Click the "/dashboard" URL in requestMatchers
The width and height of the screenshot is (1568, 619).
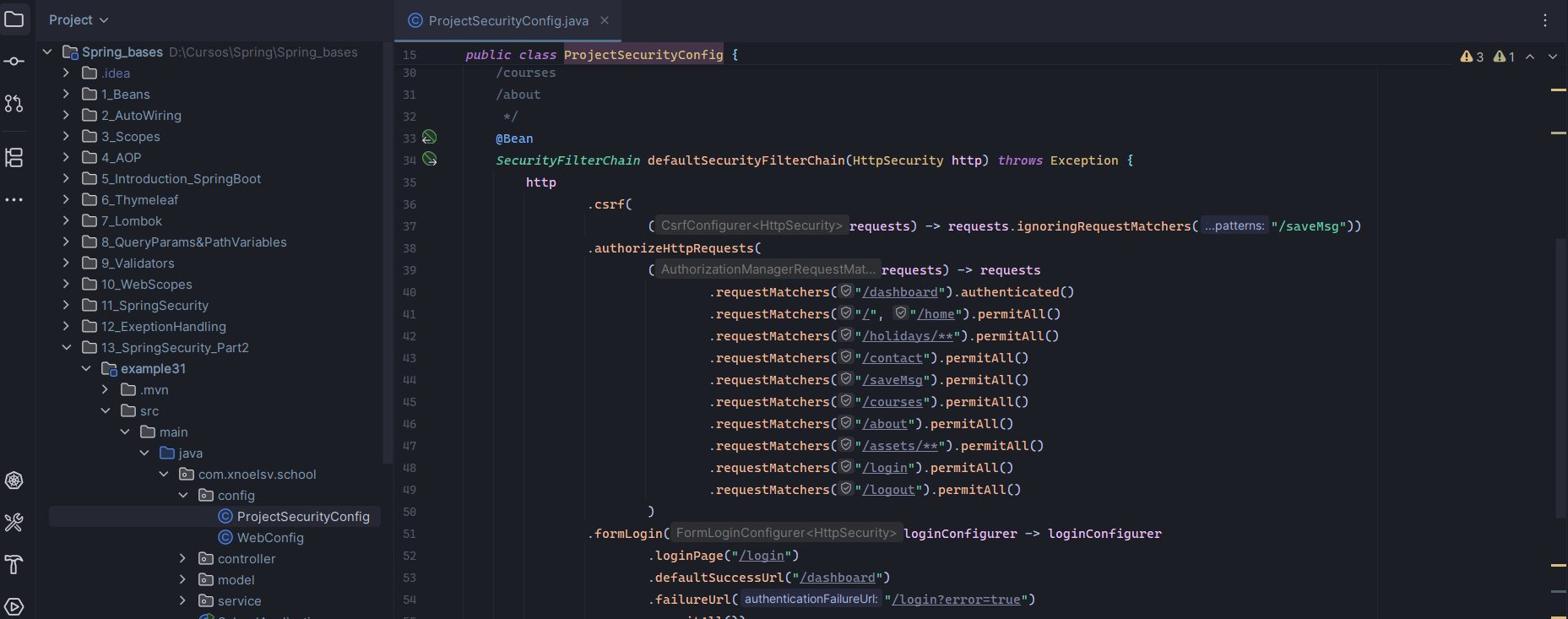899,292
